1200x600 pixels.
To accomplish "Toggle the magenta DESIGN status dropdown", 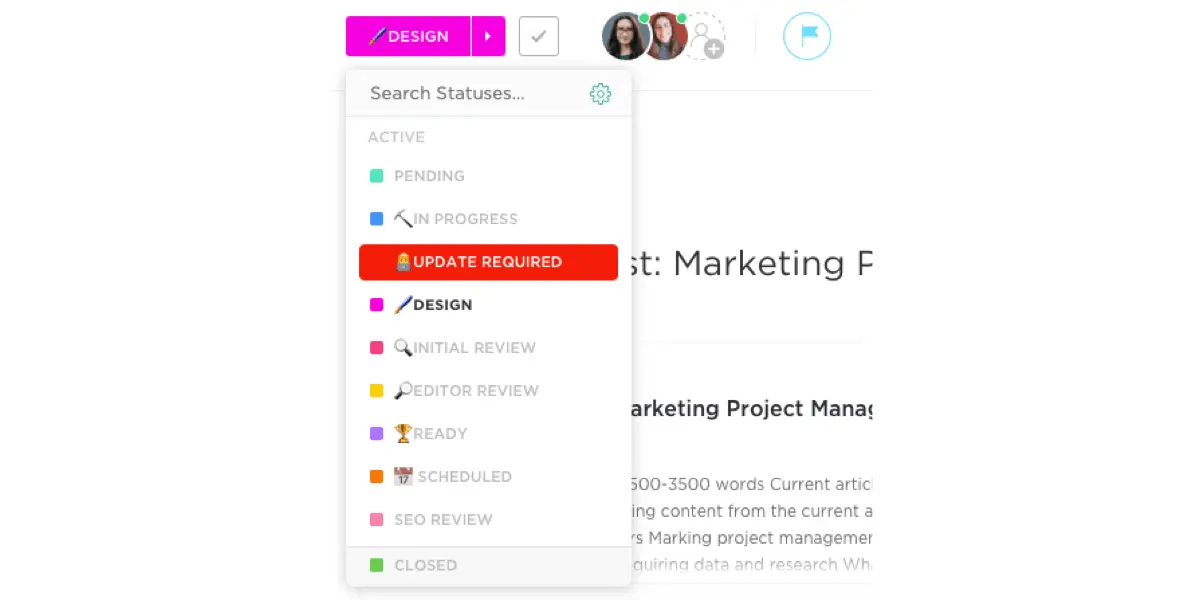I will (408, 37).
